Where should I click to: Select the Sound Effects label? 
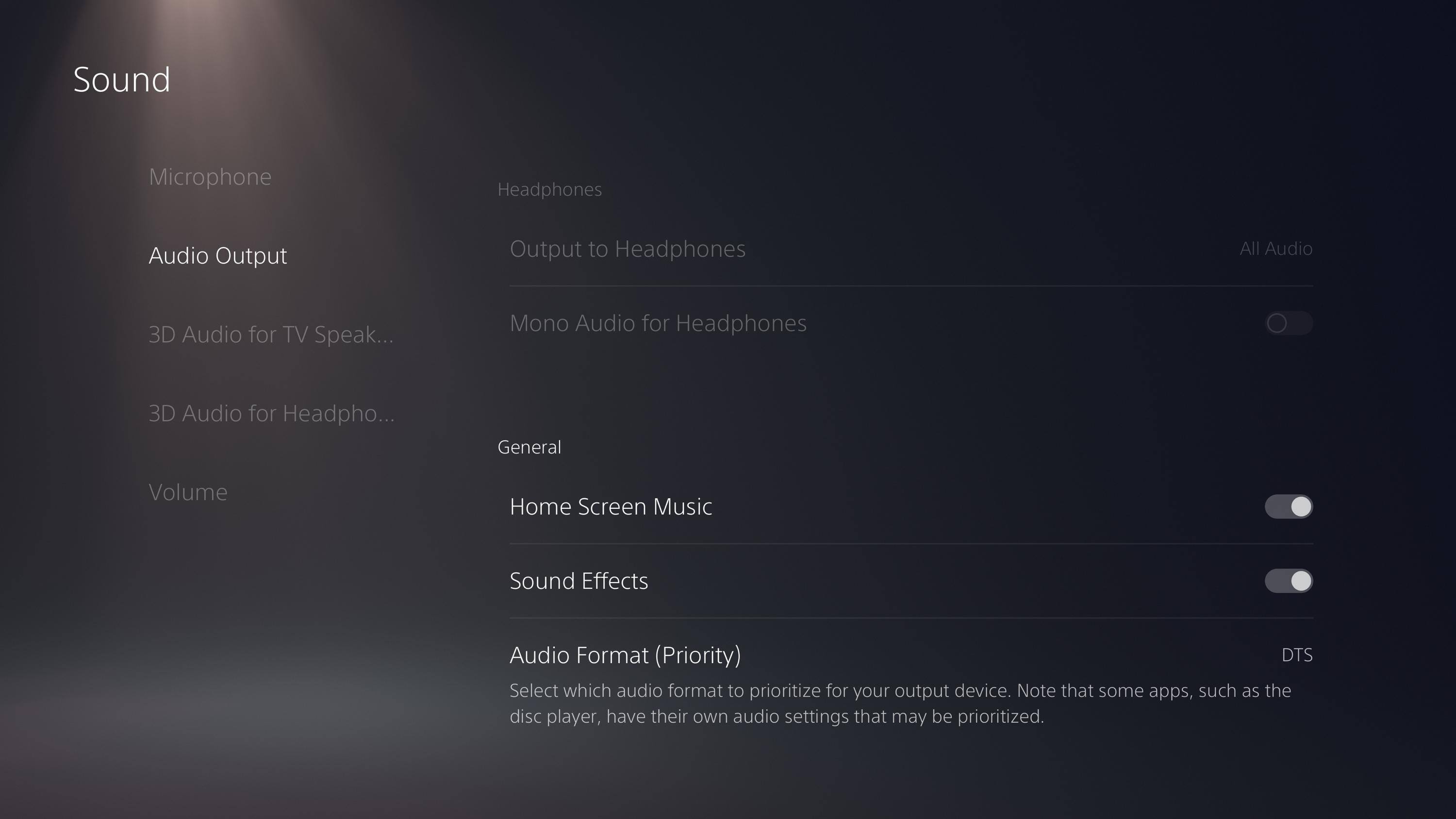tap(579, 581)
